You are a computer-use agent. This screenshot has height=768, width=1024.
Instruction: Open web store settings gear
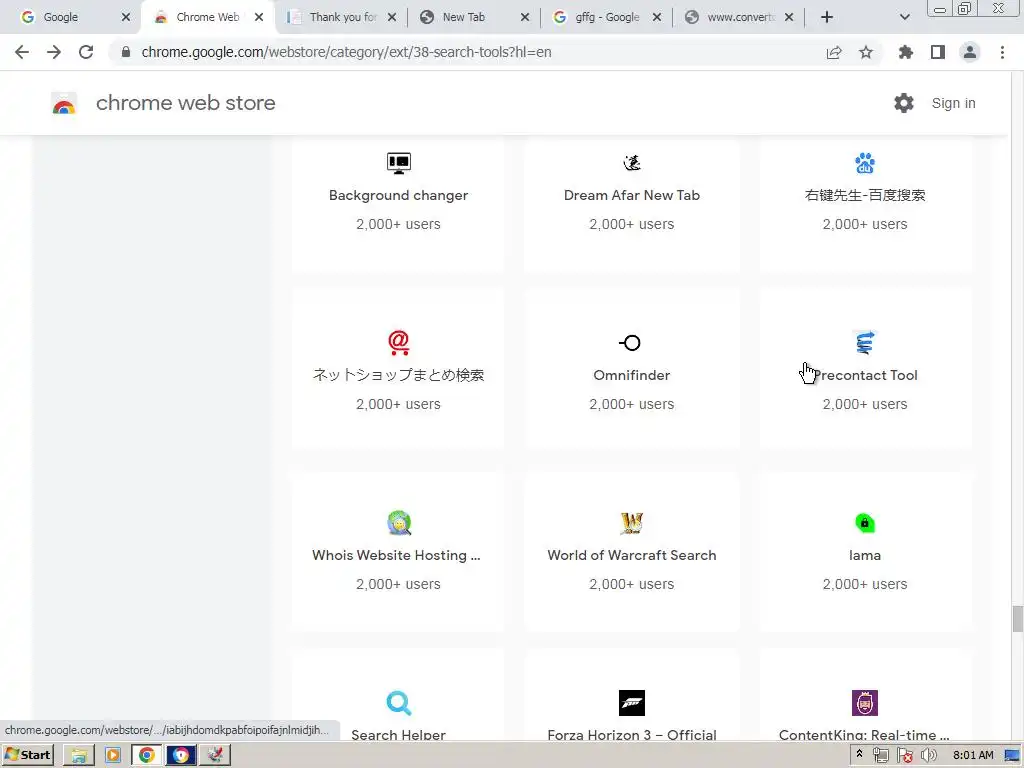click(904, 103)
